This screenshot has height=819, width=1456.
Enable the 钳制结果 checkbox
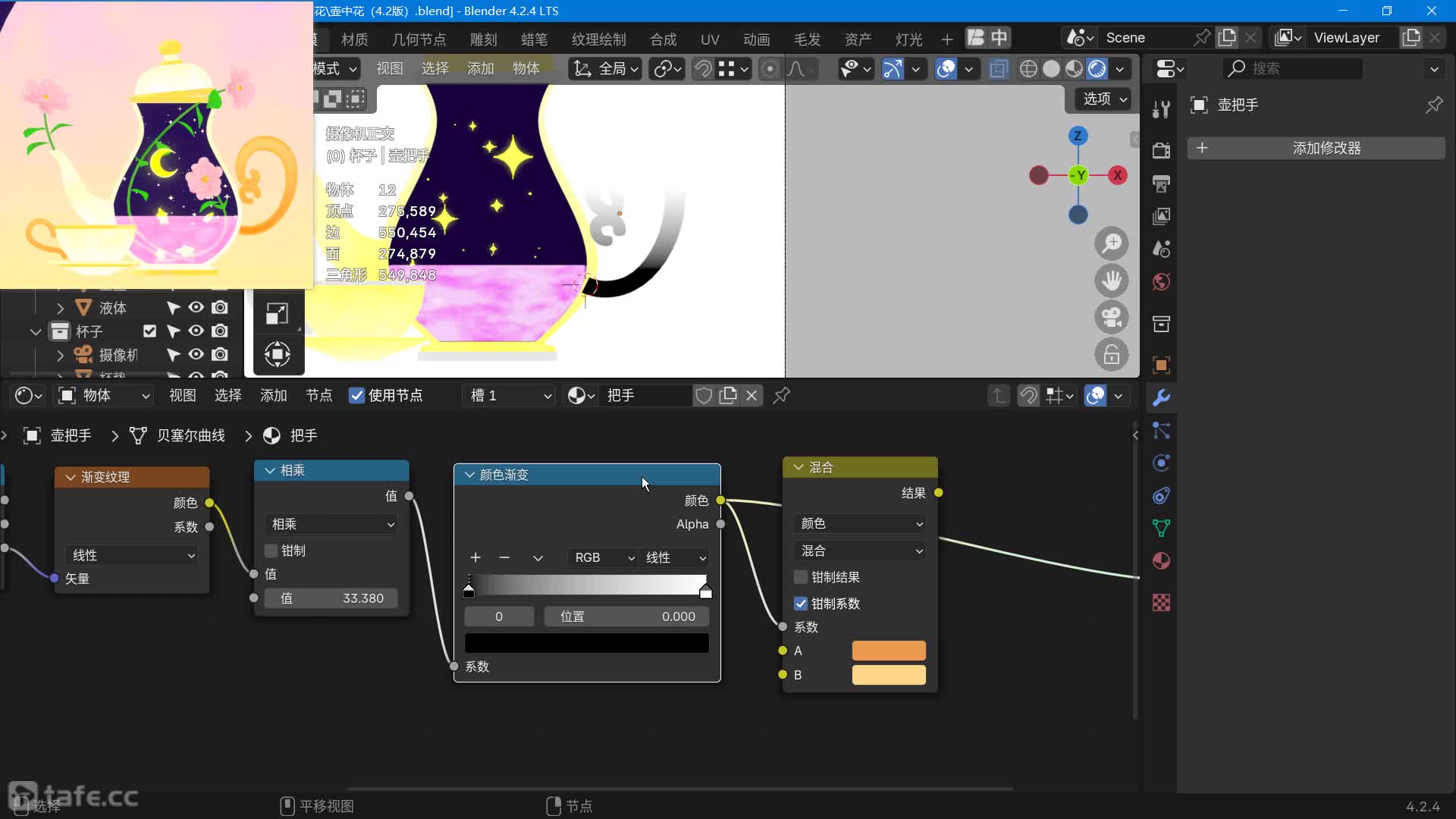(800, 577)
